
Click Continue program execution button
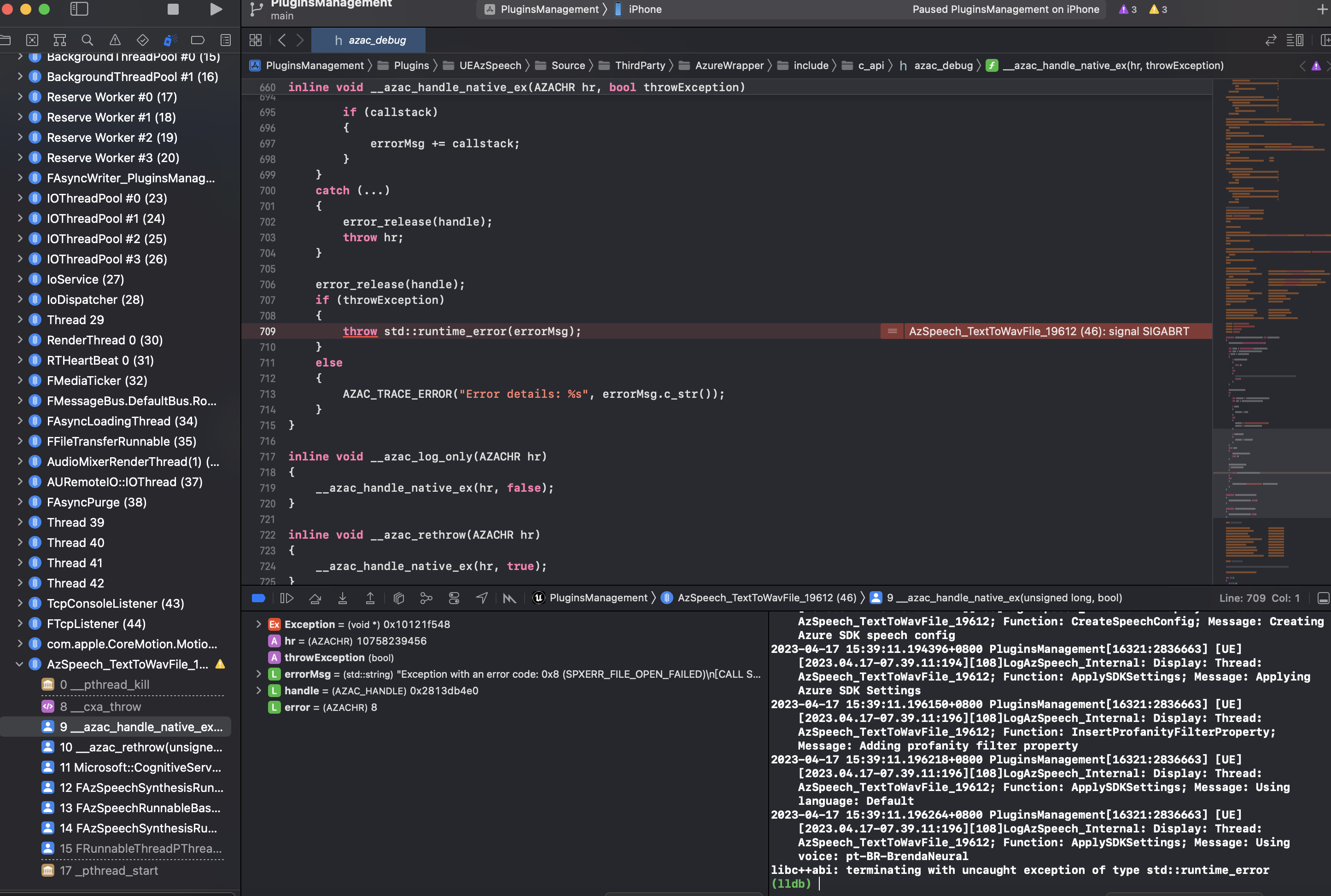point(287,598)
